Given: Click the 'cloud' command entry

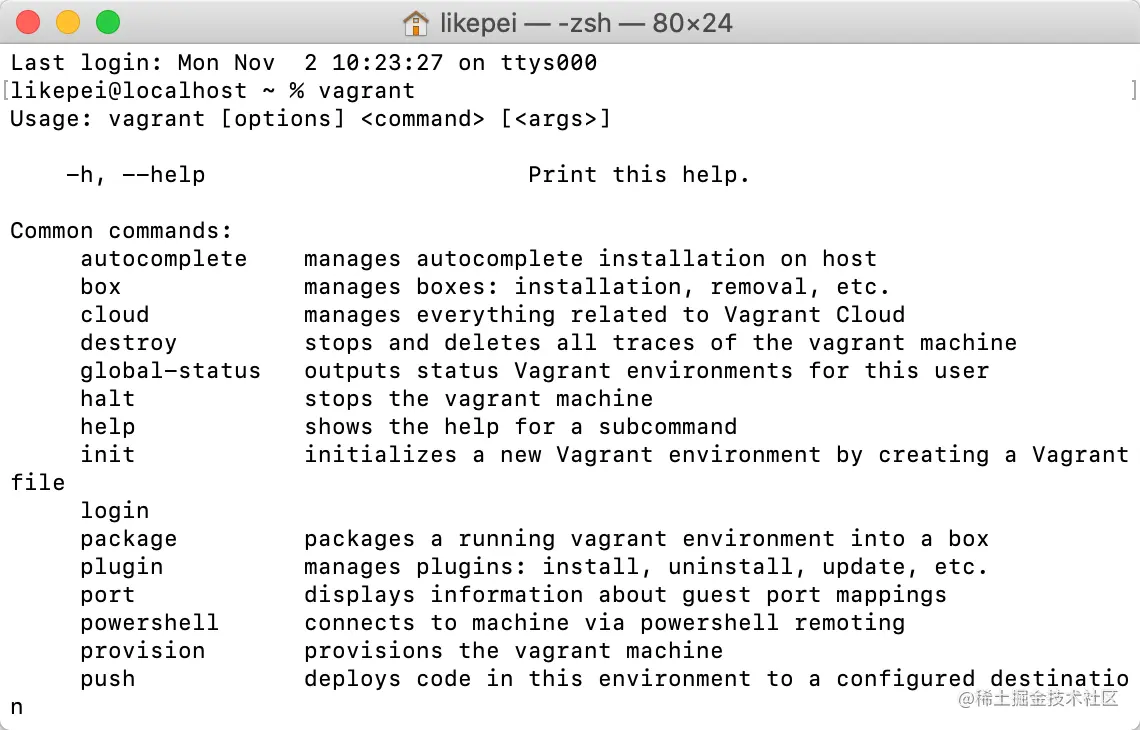Looking at the screenshot, I should pyautogui.click(x=115, y=315).
